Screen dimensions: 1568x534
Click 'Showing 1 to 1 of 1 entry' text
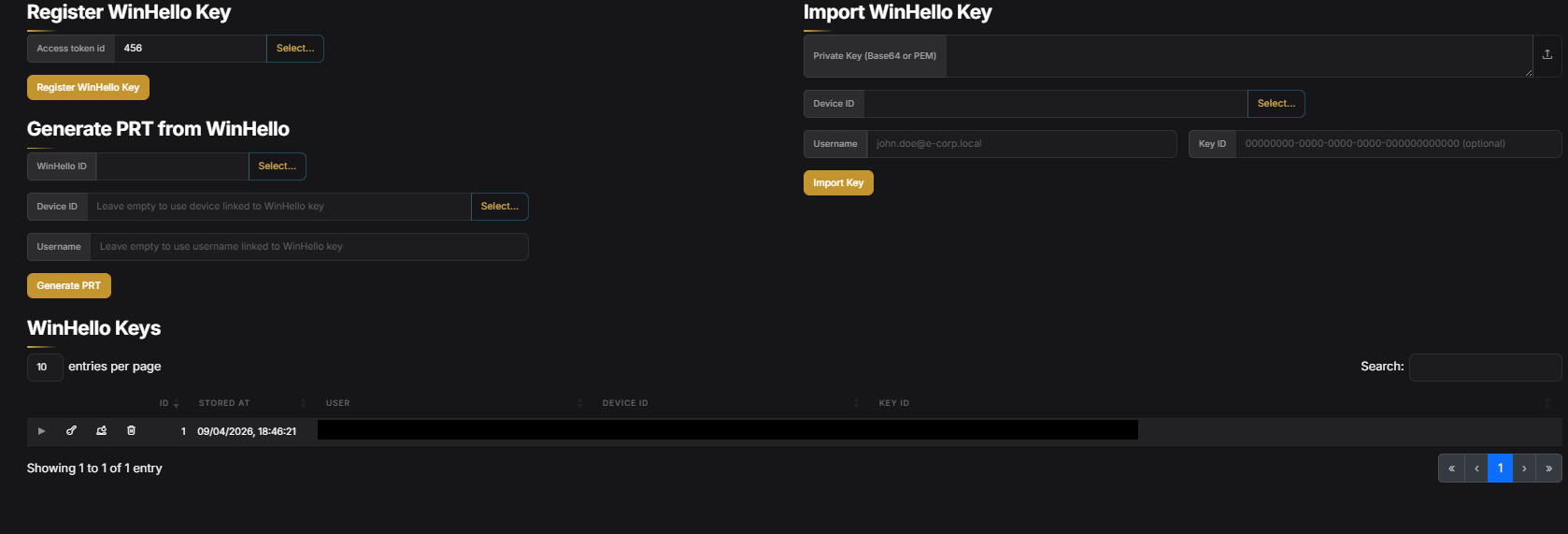[94, 469]
